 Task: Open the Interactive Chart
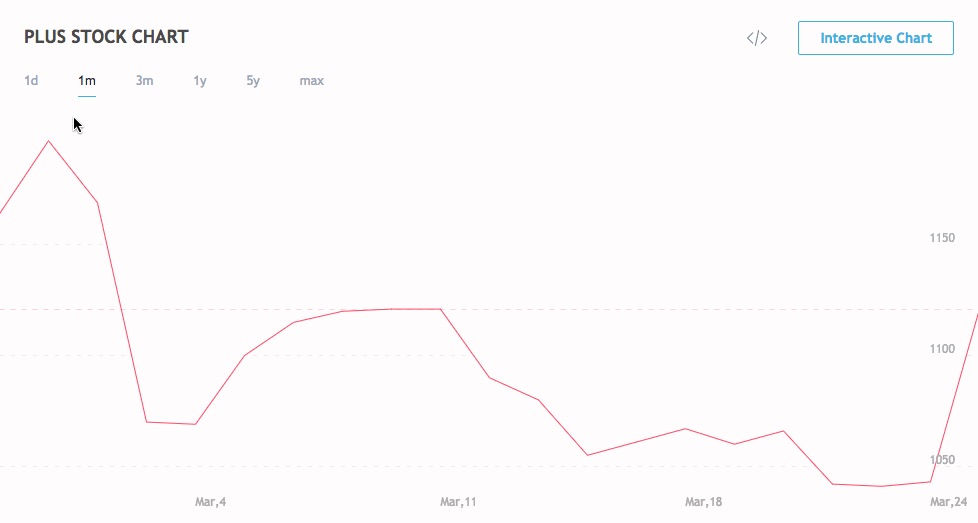(876, 38)
